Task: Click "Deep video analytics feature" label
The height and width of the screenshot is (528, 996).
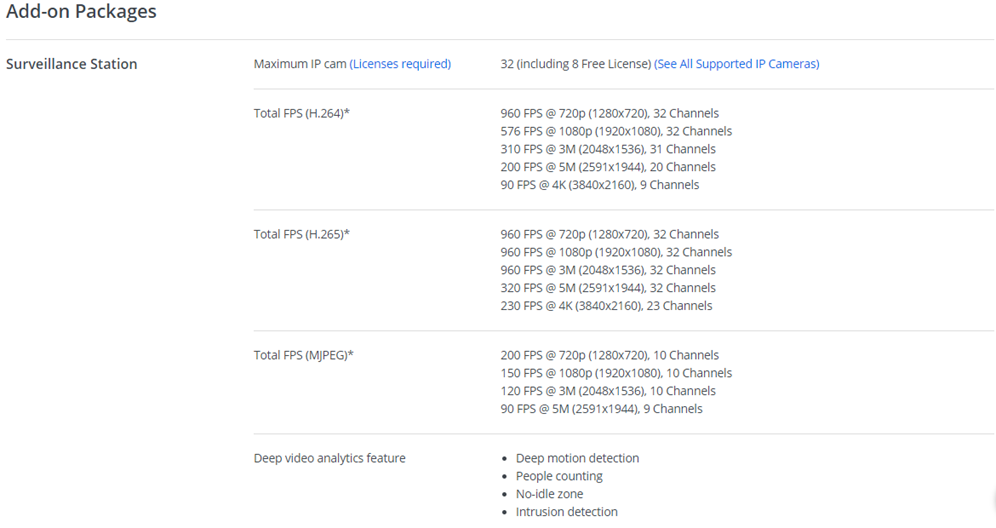Action: [330, 458]
